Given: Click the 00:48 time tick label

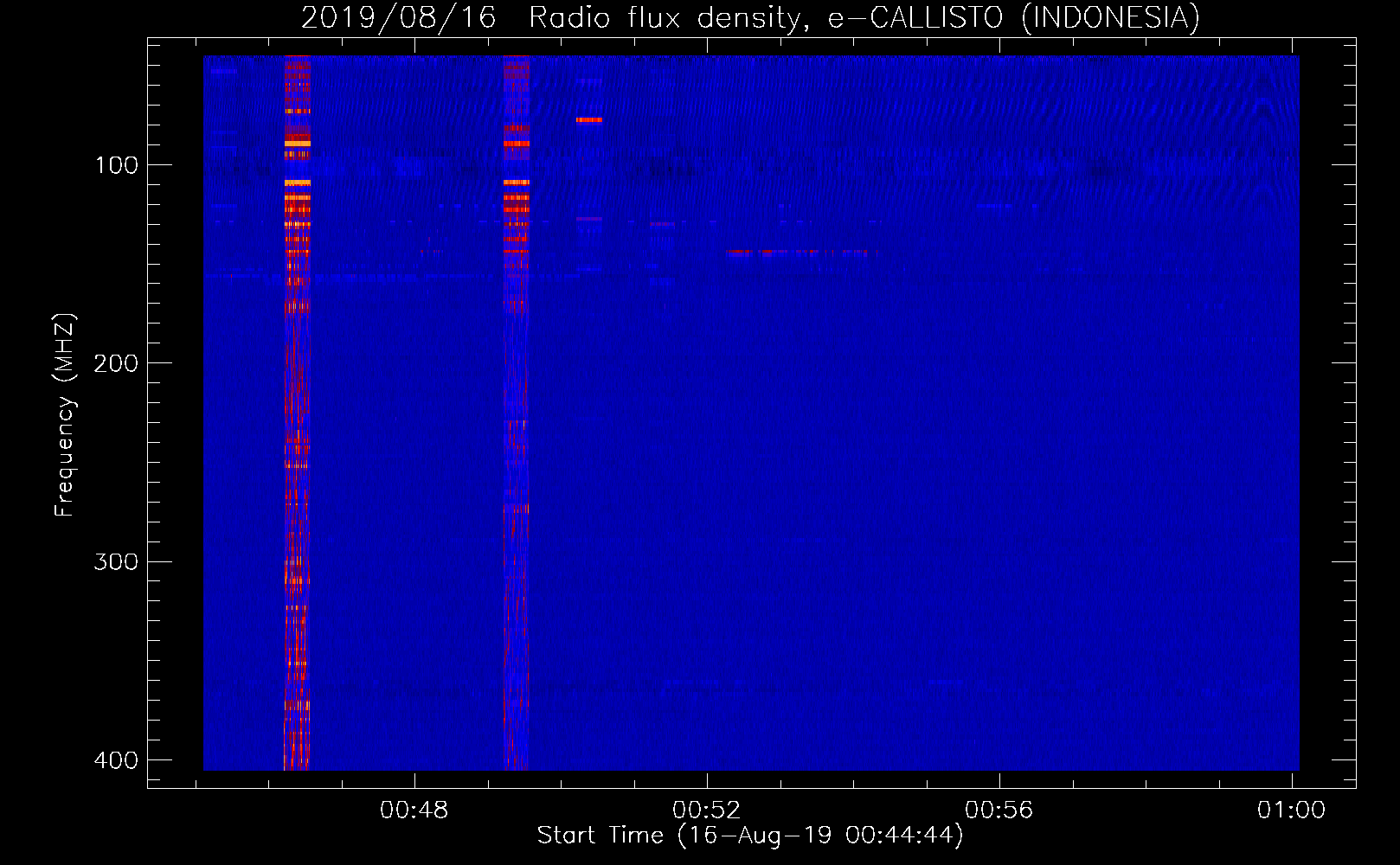Looking at the screenshot, I should point(414,811).
